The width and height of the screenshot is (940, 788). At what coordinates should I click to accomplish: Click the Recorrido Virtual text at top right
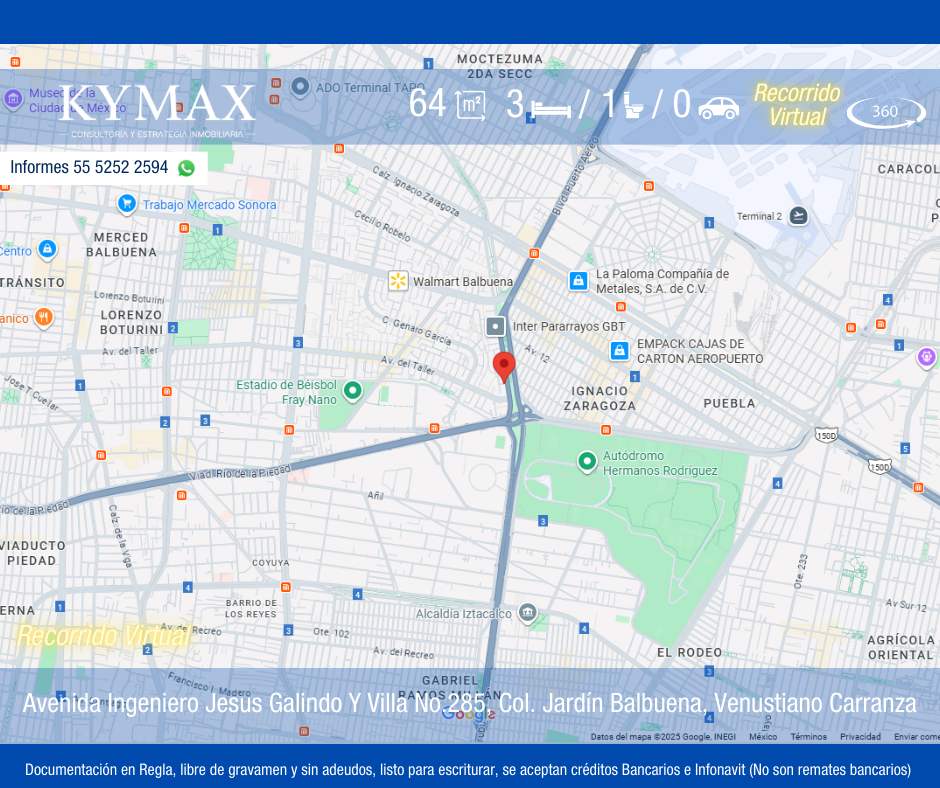pos(797,105)
